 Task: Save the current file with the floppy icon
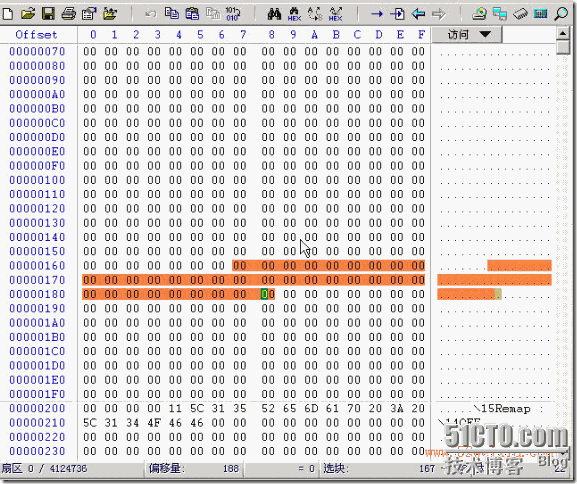tap(48, 14)
